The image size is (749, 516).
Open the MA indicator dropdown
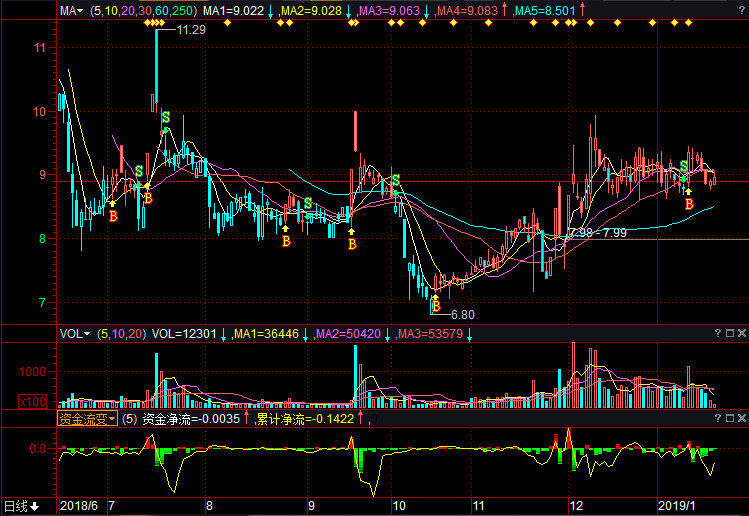[x=71, y=11]
